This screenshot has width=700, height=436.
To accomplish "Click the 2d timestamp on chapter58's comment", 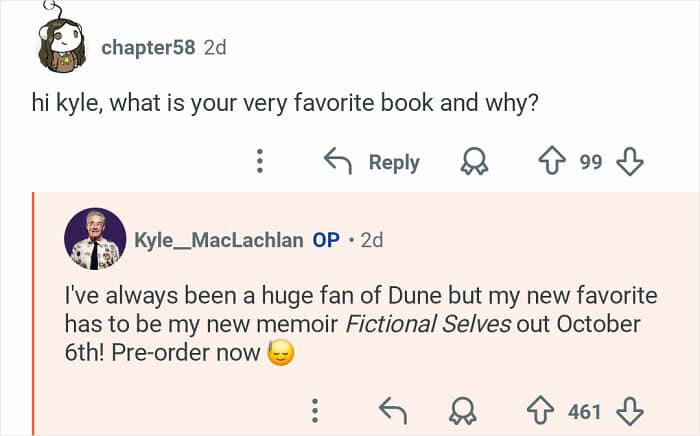I will tap(214, 47).
